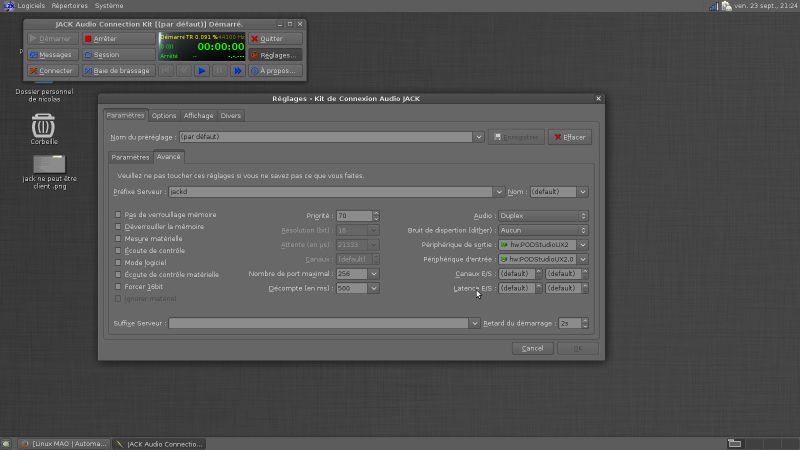Expand the Suffixe Serveur dropdown

coord(474,323)
